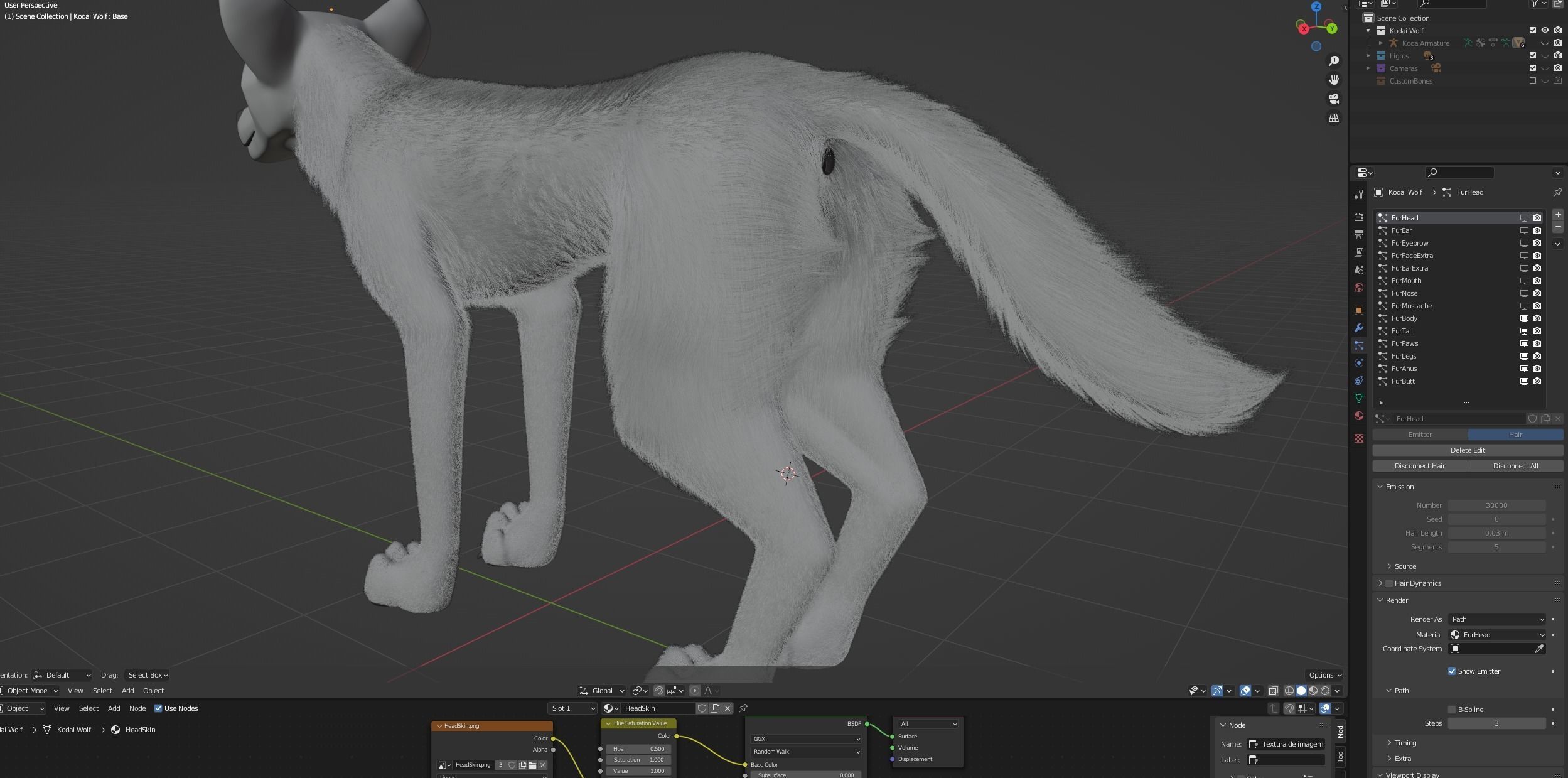The image size is (1568, 778).
Task: Open the View Layer properties tab icon
Action: tap(1359, 252)
